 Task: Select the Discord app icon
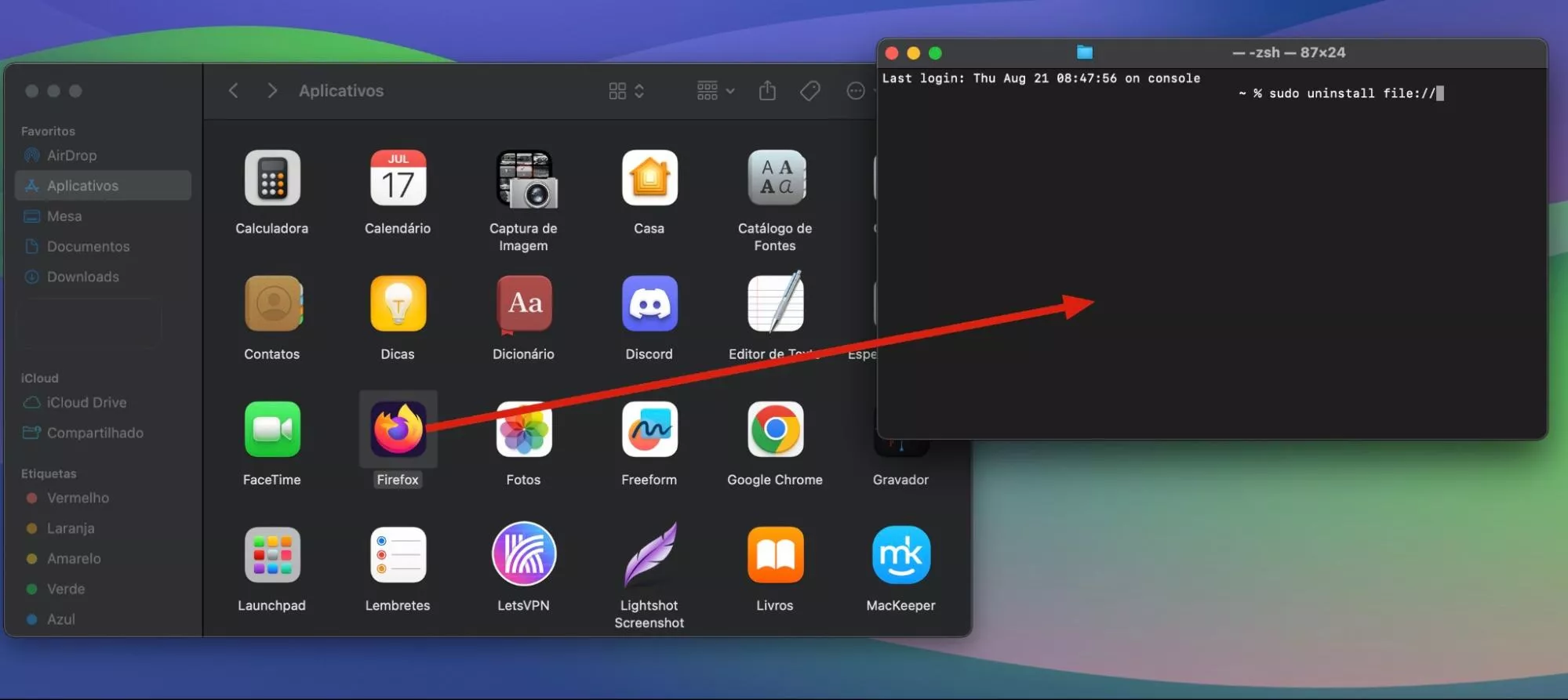[649, 304]
